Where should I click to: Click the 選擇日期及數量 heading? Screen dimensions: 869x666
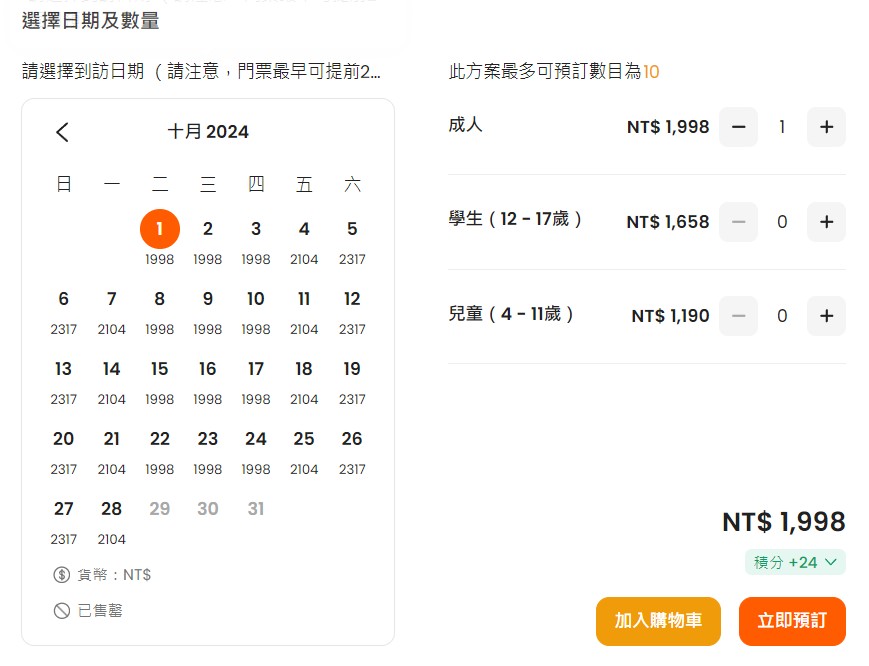coord(90,21)
